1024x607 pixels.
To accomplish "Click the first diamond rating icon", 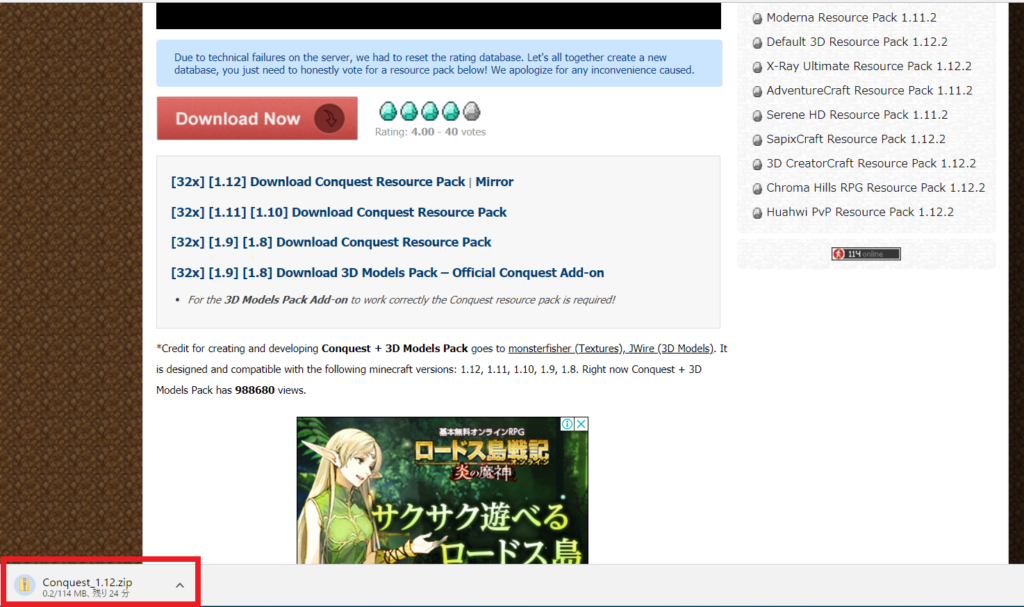I will tap(387, 111).
